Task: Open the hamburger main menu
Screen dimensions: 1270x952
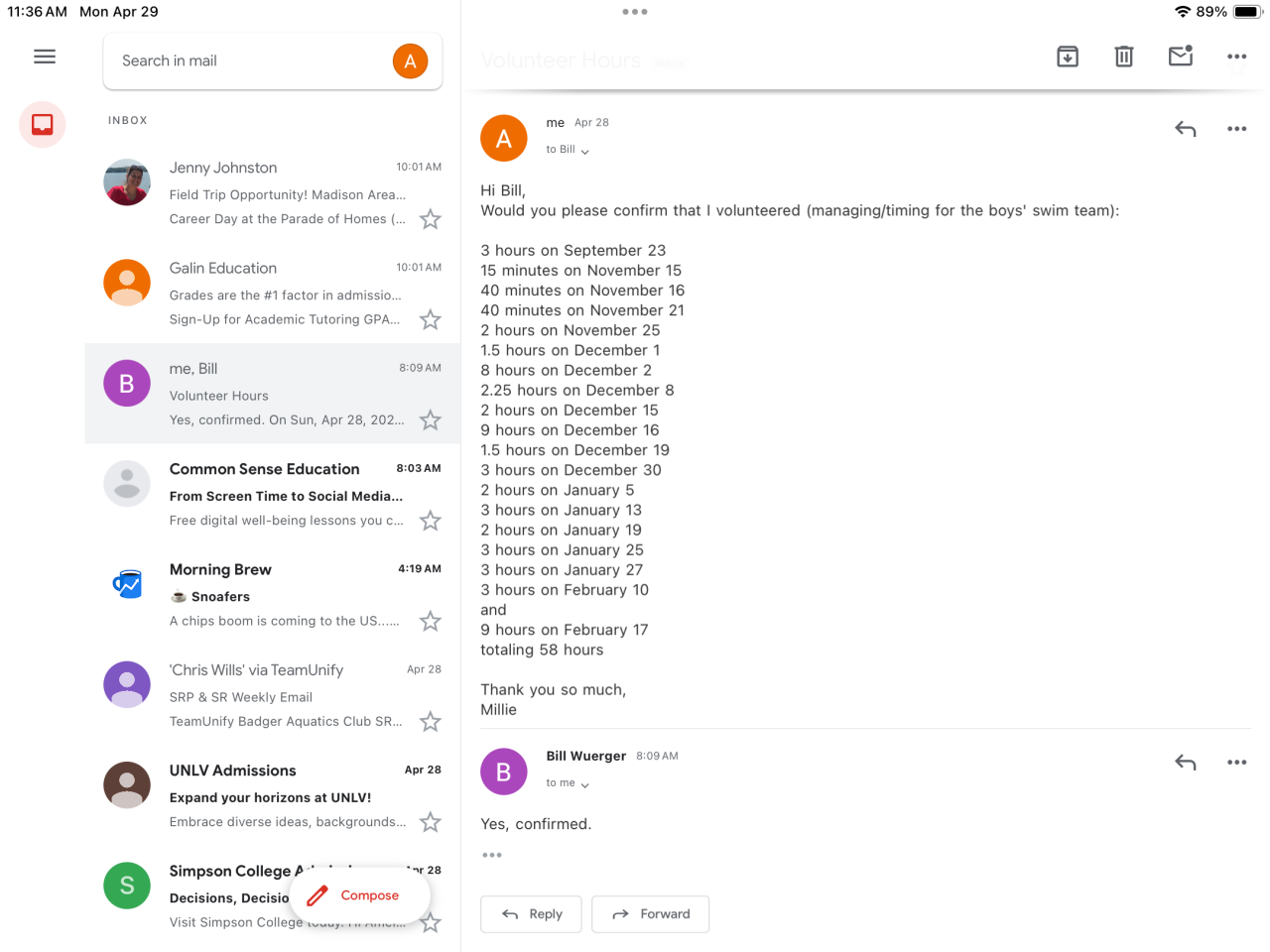Action: point(45,57)
